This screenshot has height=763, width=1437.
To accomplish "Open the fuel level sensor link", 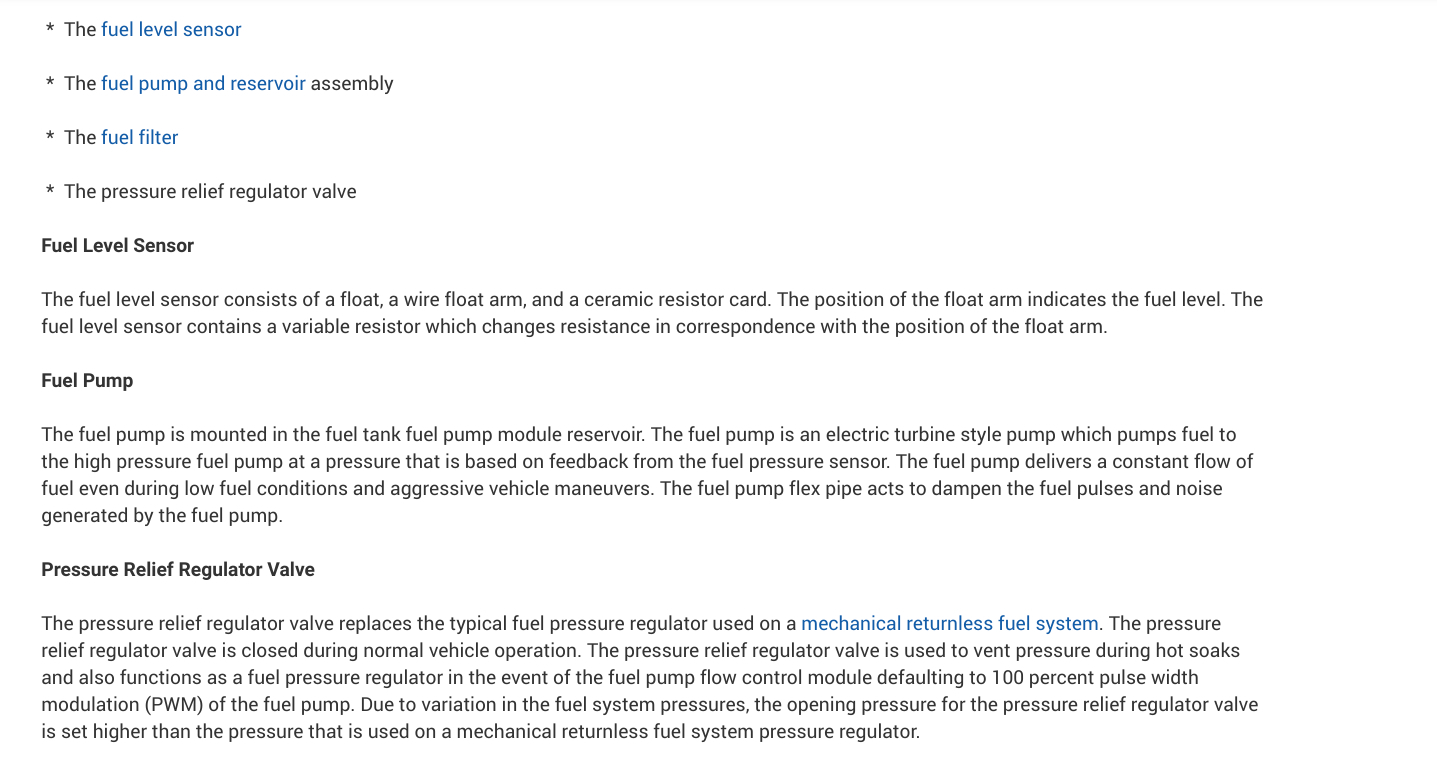I will [x=171, y=30].
